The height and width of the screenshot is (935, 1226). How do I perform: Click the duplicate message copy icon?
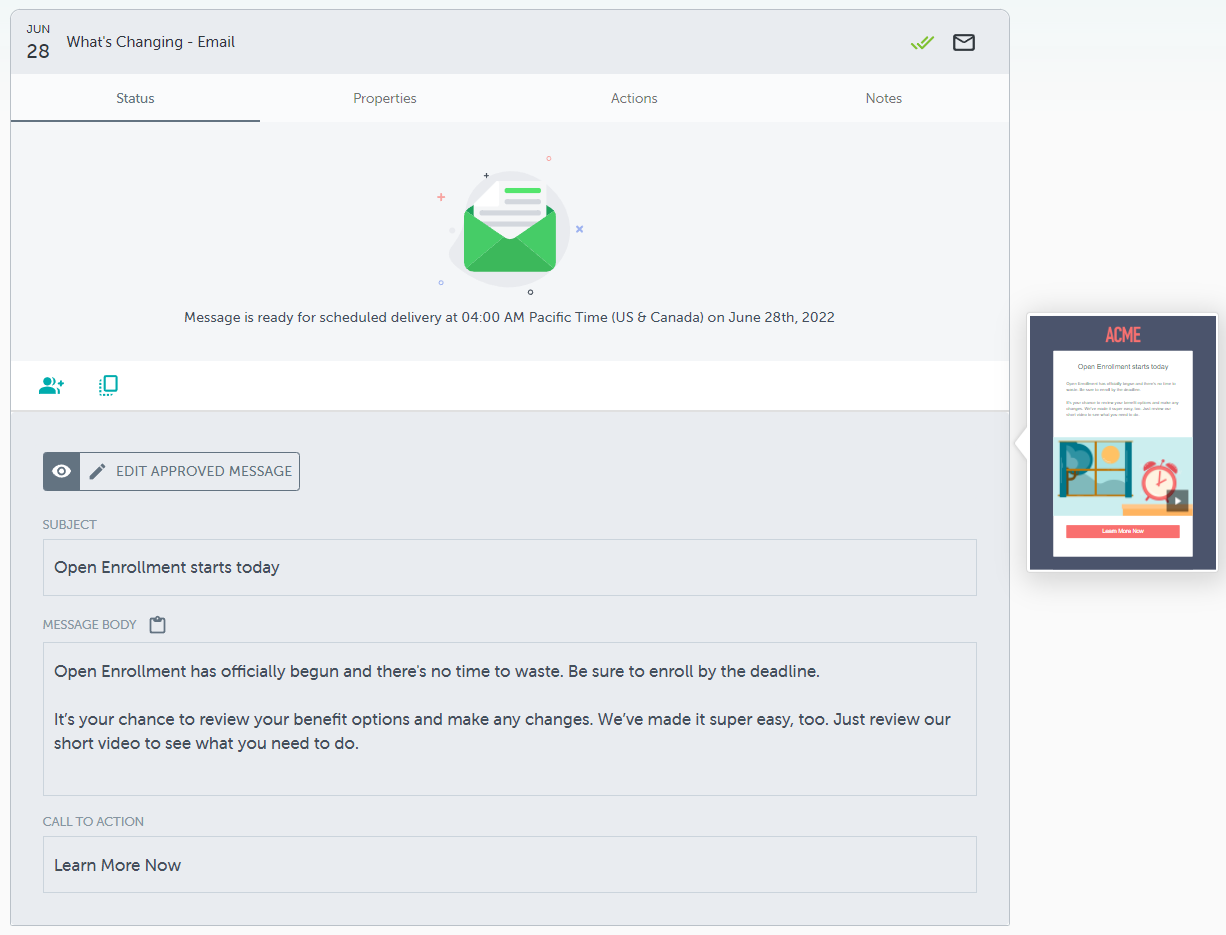click(x=108, y=385)
